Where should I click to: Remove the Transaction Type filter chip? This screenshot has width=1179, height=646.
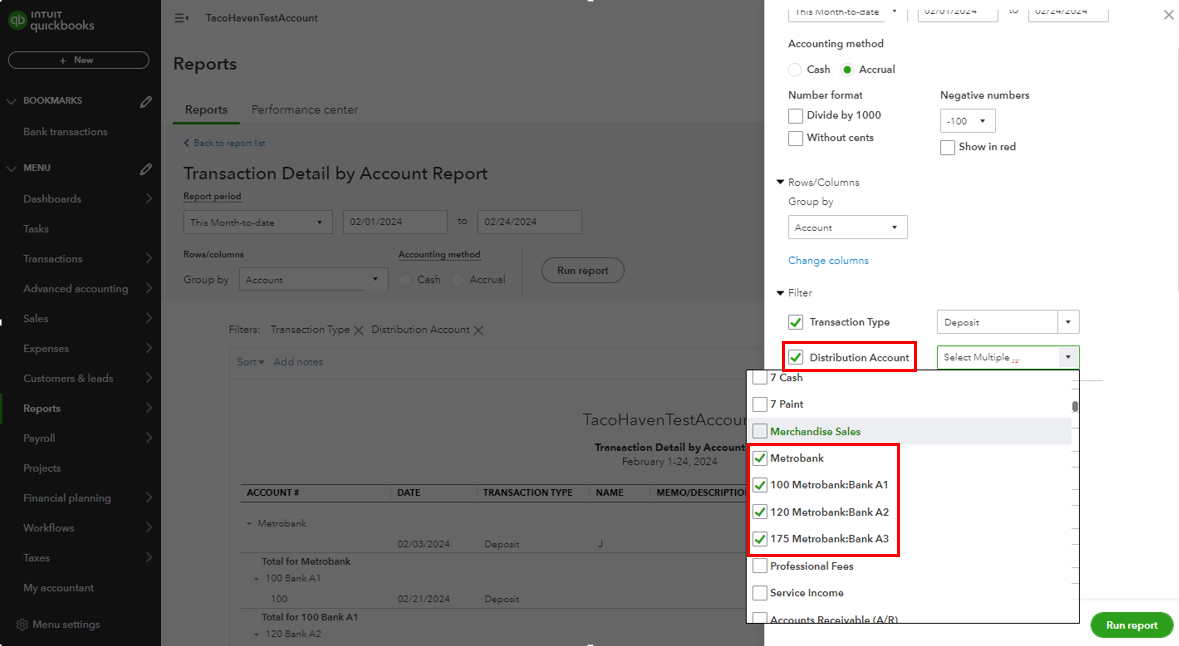[359, 330]
